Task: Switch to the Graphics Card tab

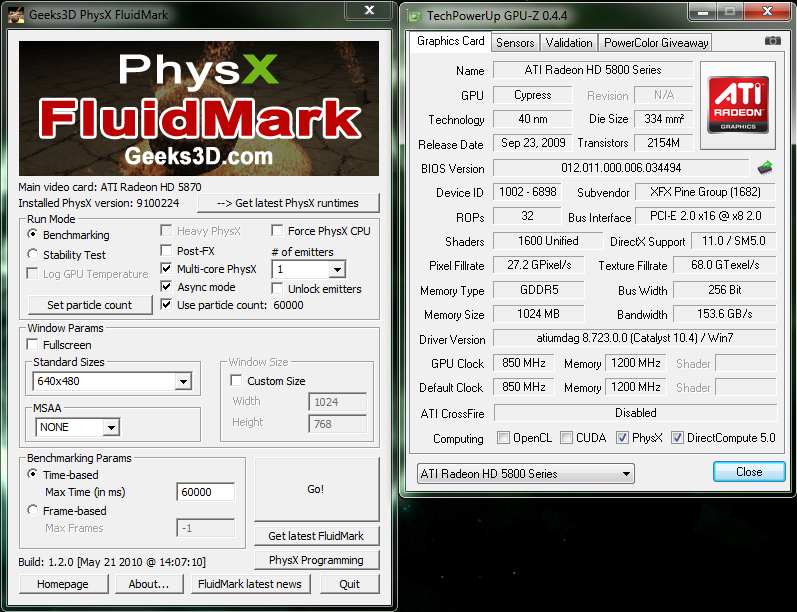Action: [x=450, y=41]
